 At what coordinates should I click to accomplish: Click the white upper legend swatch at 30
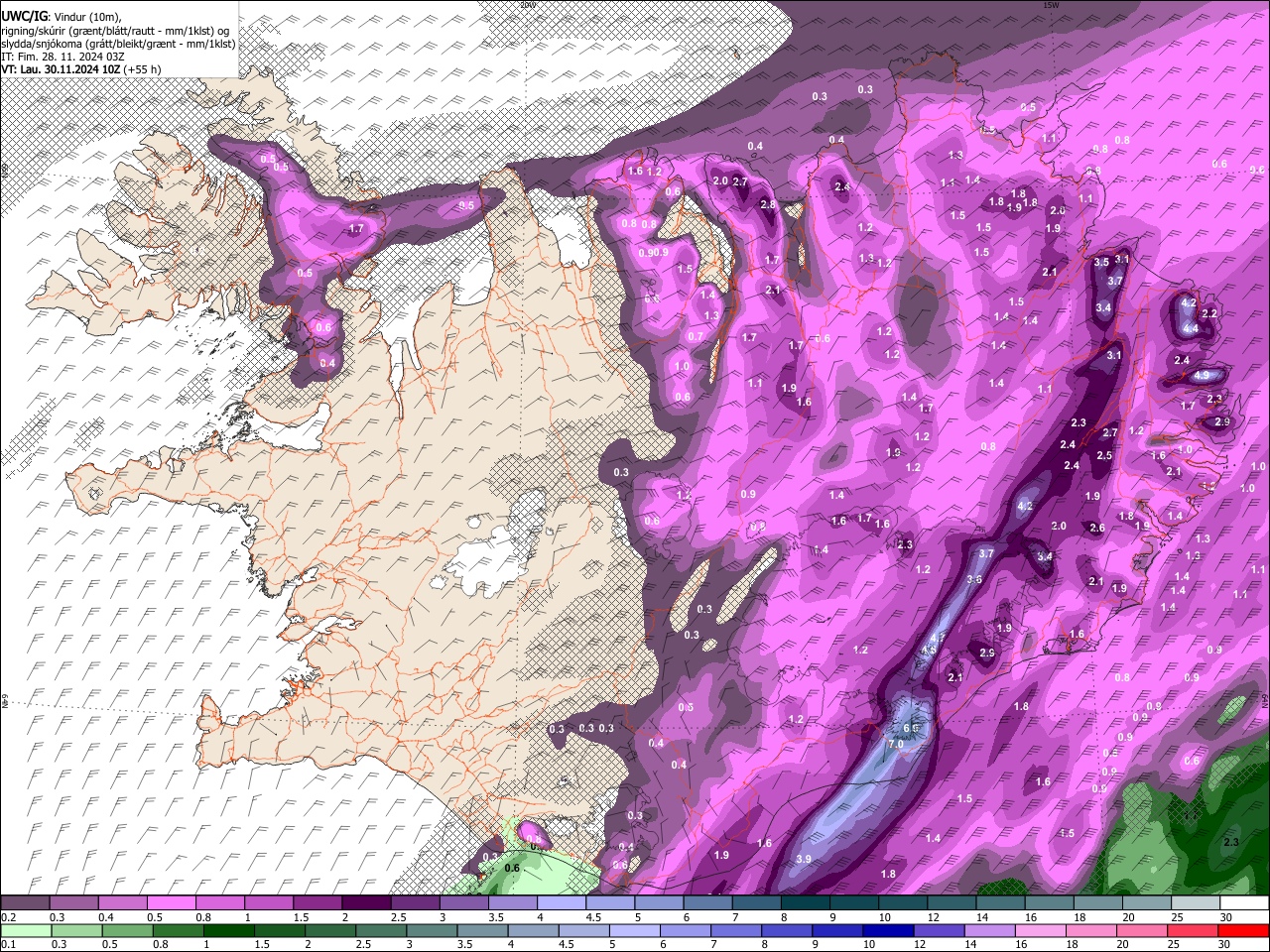pos(1244,903)
